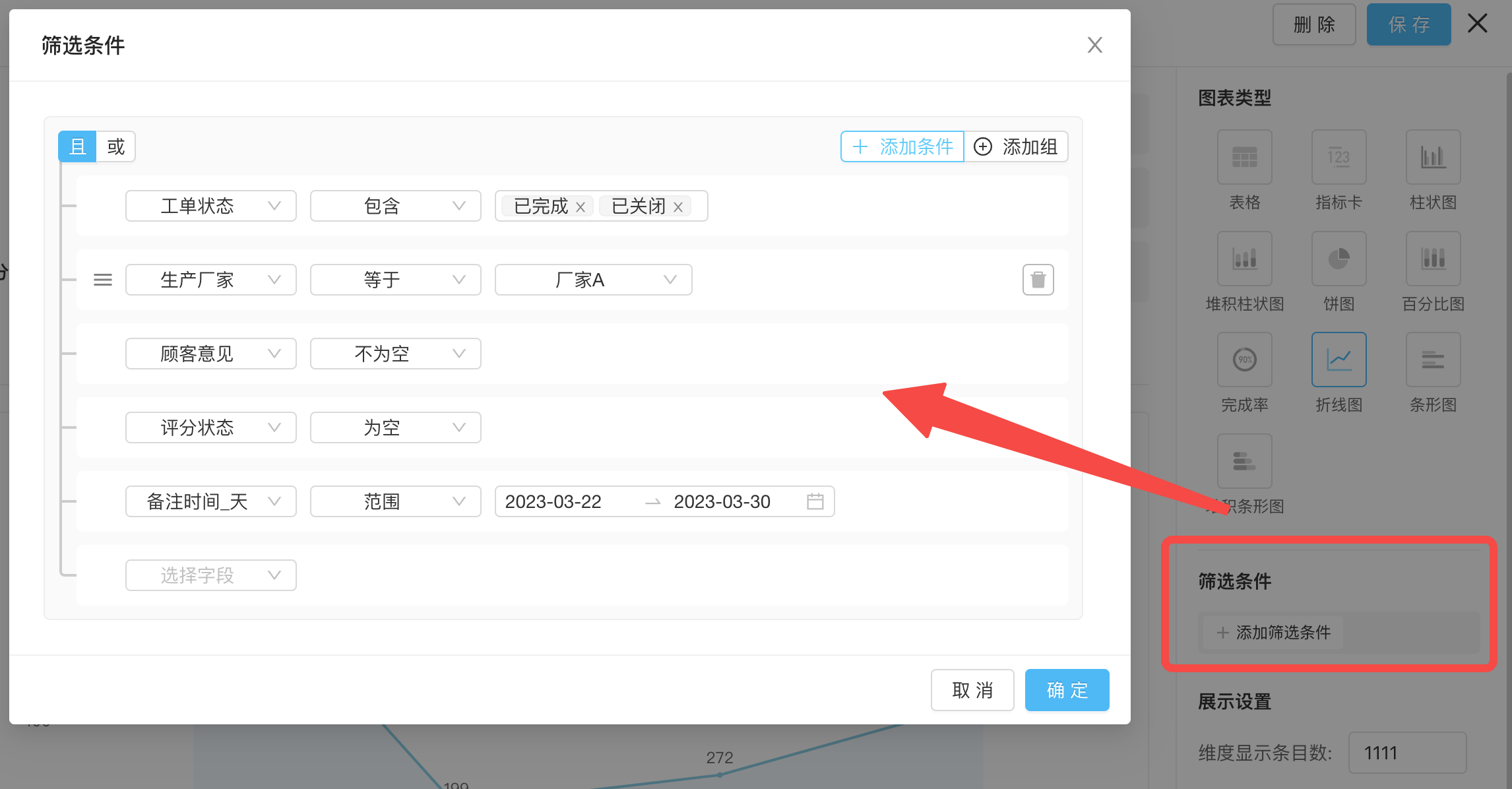Select the 折线图 chart type icon
This screenshot has height=789, width=1512.
[x=1339, y=360]
